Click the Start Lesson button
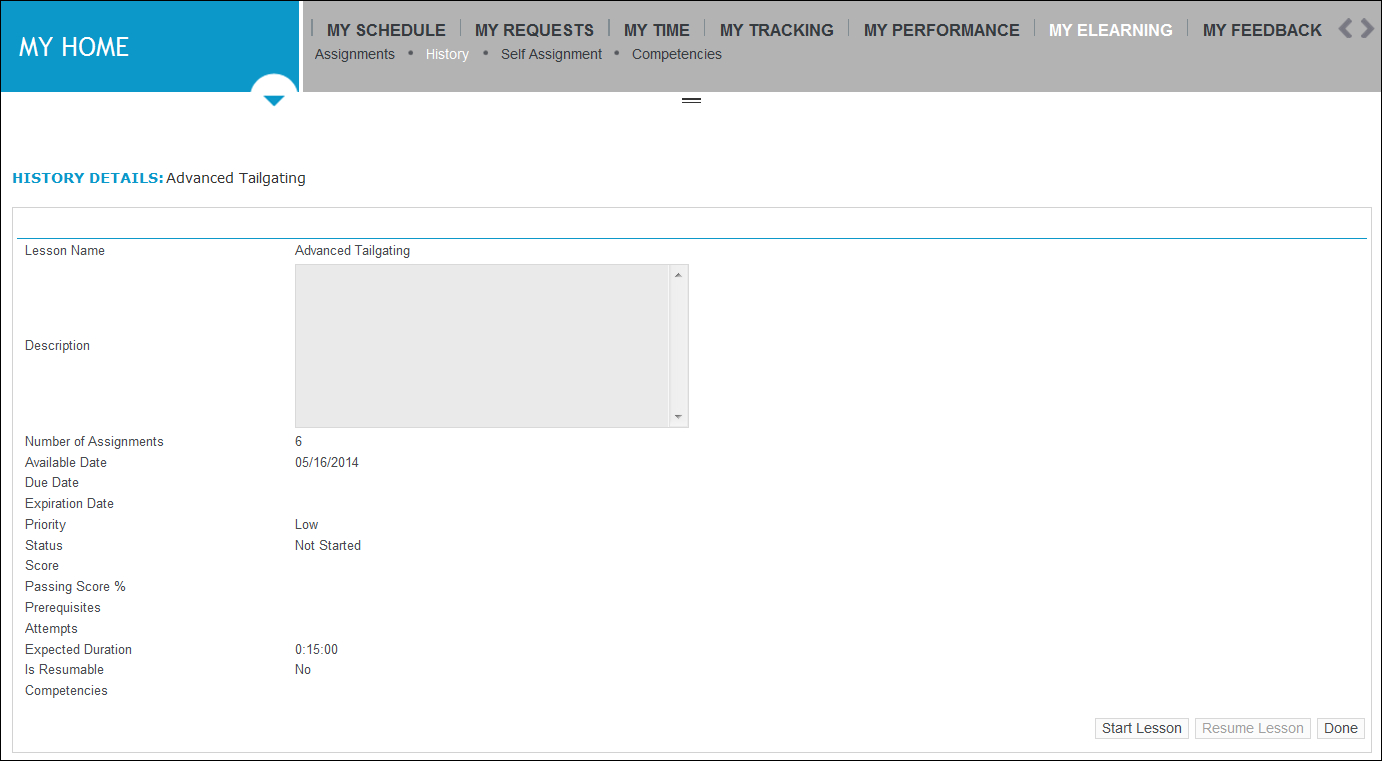Screen dimensions: 1382x761 [x=1142, y=728]
